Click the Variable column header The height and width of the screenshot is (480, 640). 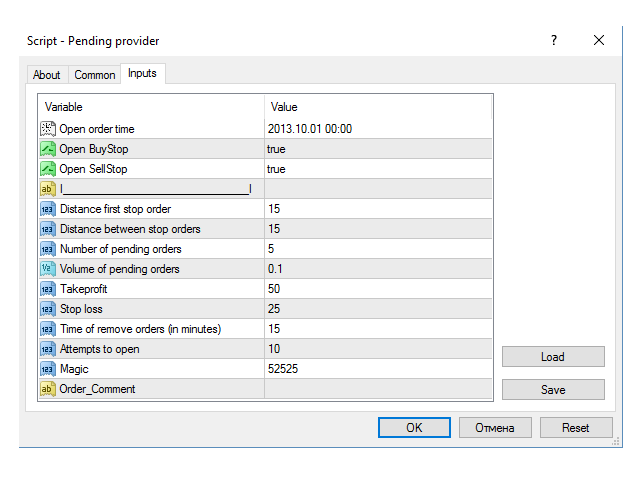click(151, 107)
